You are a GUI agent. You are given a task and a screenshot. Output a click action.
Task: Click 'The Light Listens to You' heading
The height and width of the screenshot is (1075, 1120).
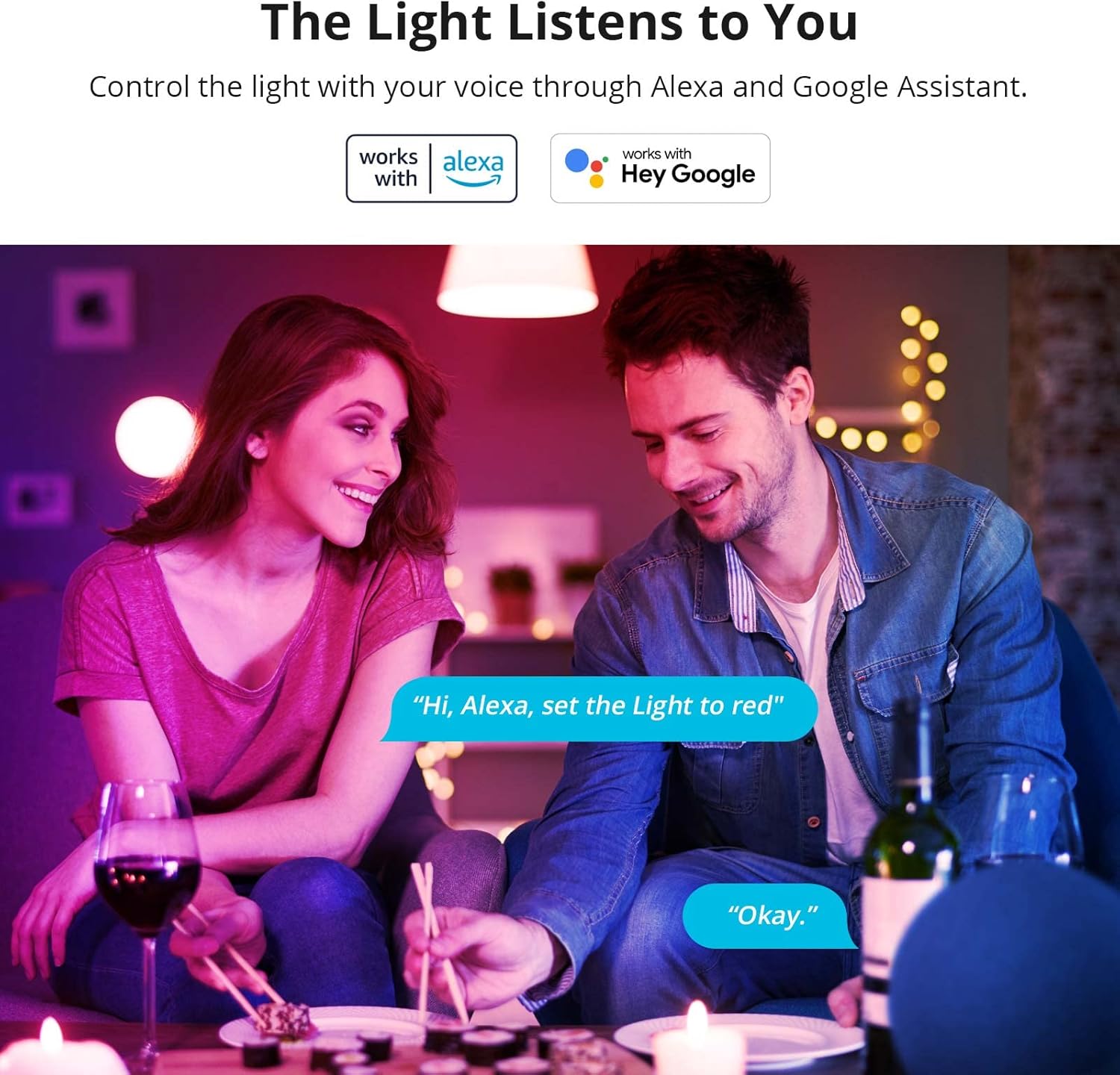[559, 22]
